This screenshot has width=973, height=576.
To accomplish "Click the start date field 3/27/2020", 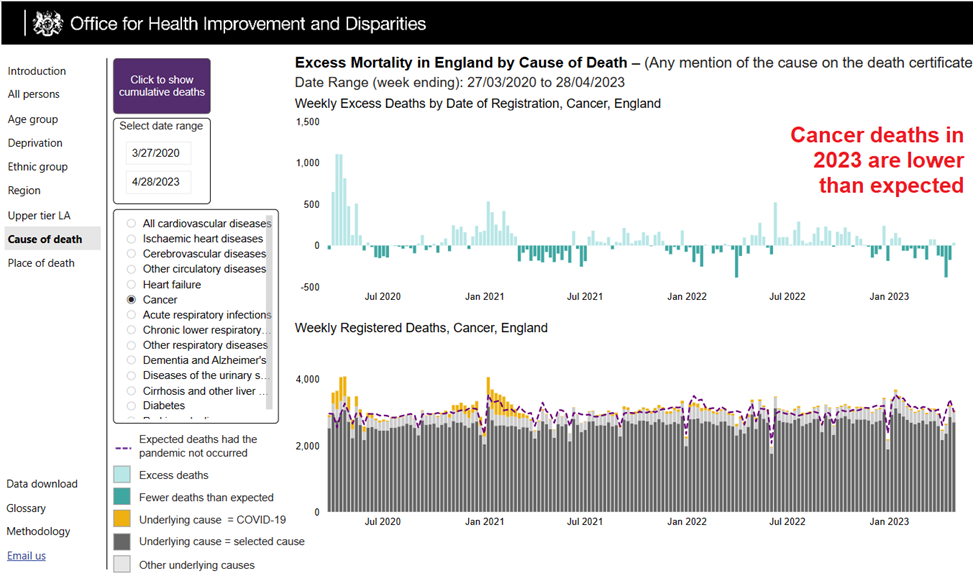I will [x=159, y=154].
